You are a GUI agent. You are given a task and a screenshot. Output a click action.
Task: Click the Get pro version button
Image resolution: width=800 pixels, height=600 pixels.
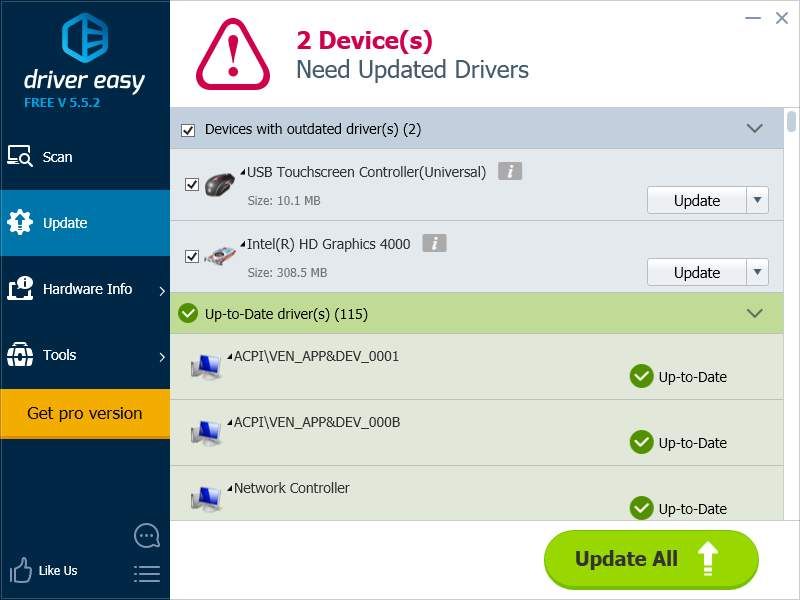pyautogui.click(x=85, y=413)
